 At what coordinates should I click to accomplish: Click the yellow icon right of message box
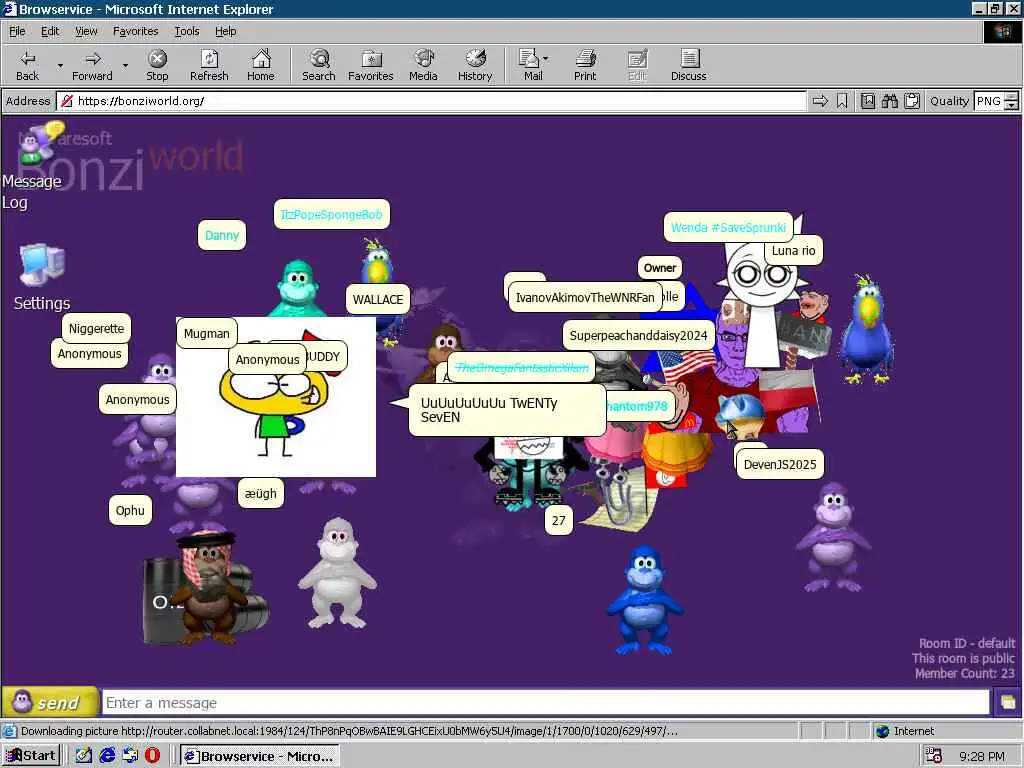coord(1007,703)
